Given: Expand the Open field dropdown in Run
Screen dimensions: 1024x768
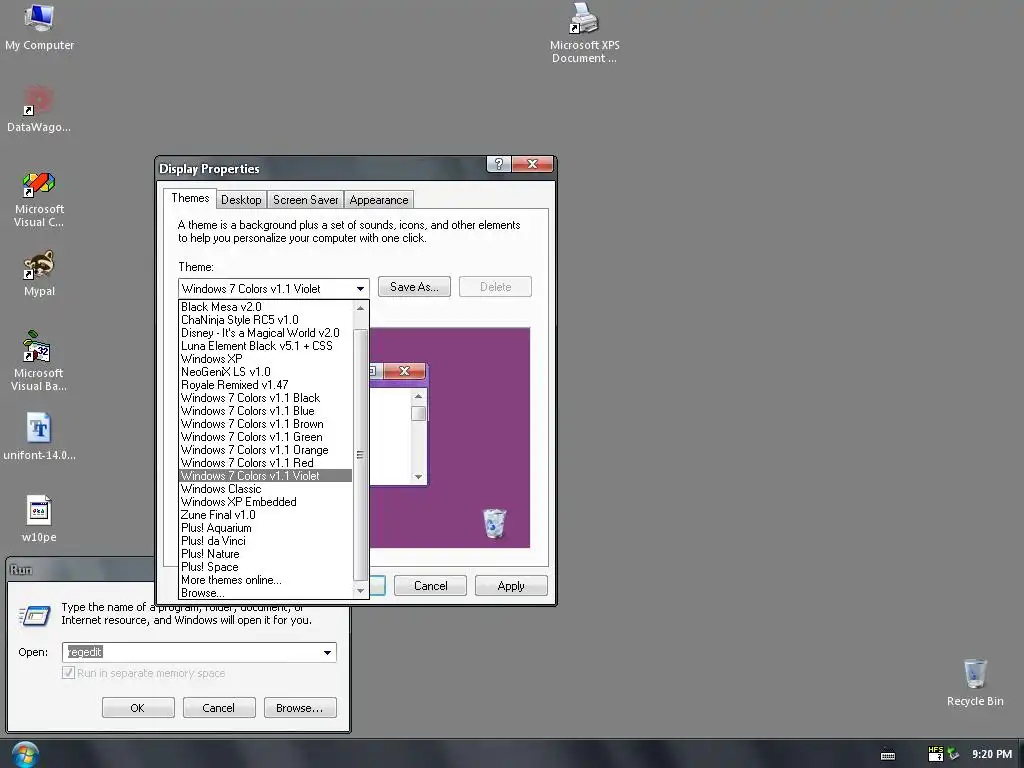Looking at the screenshot, I should click(x=327, y=652).
